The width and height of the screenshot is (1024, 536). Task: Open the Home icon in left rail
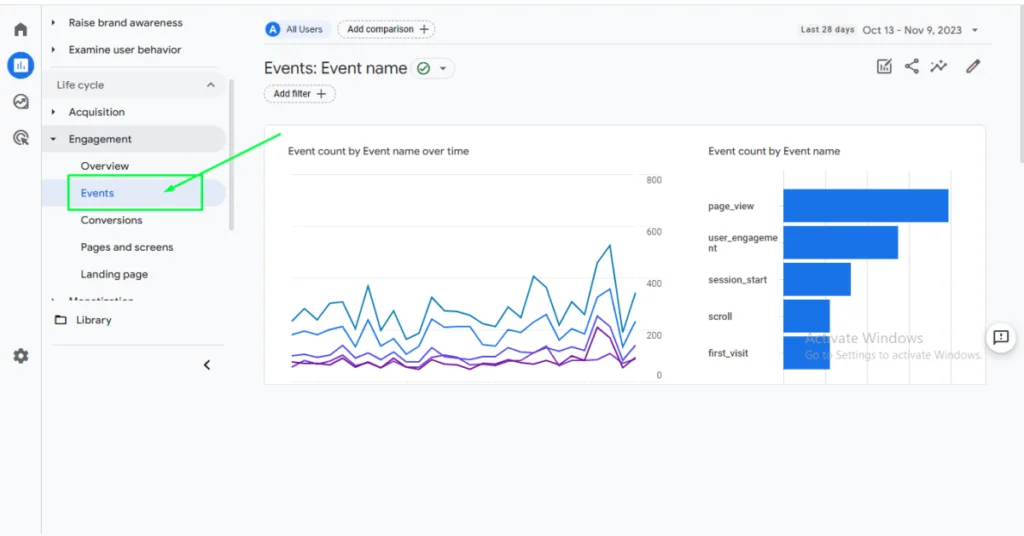20,30
